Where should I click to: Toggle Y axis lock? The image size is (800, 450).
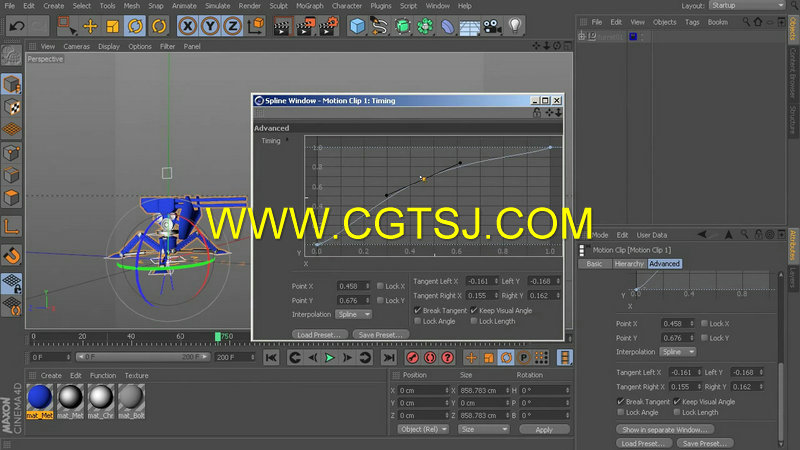coord(210,26)
